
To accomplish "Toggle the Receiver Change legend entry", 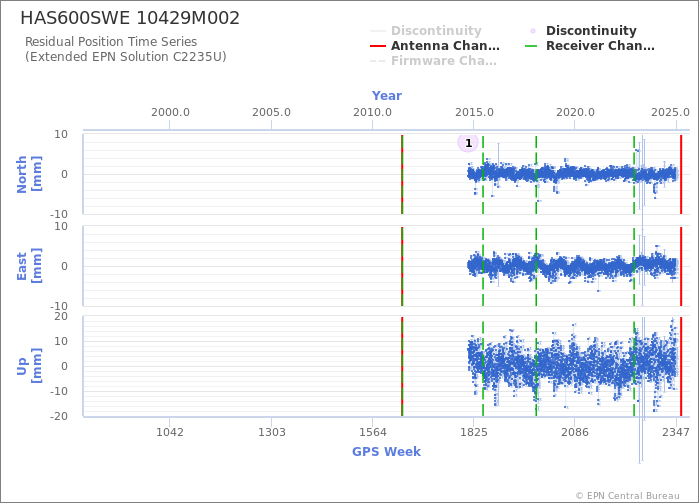I will pos(590,46).
